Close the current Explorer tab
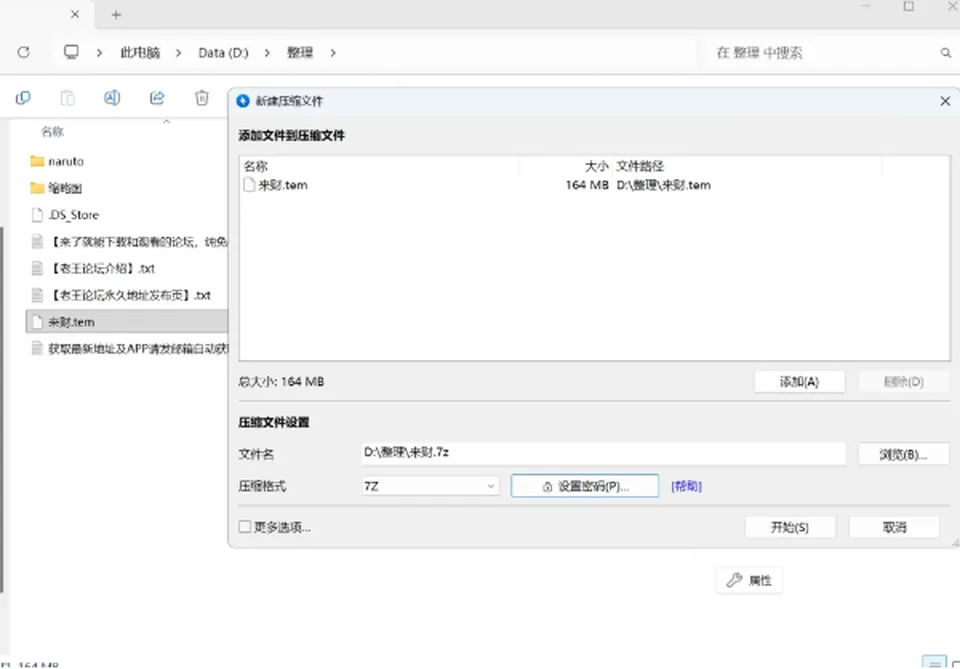 (x=75, y=14)
